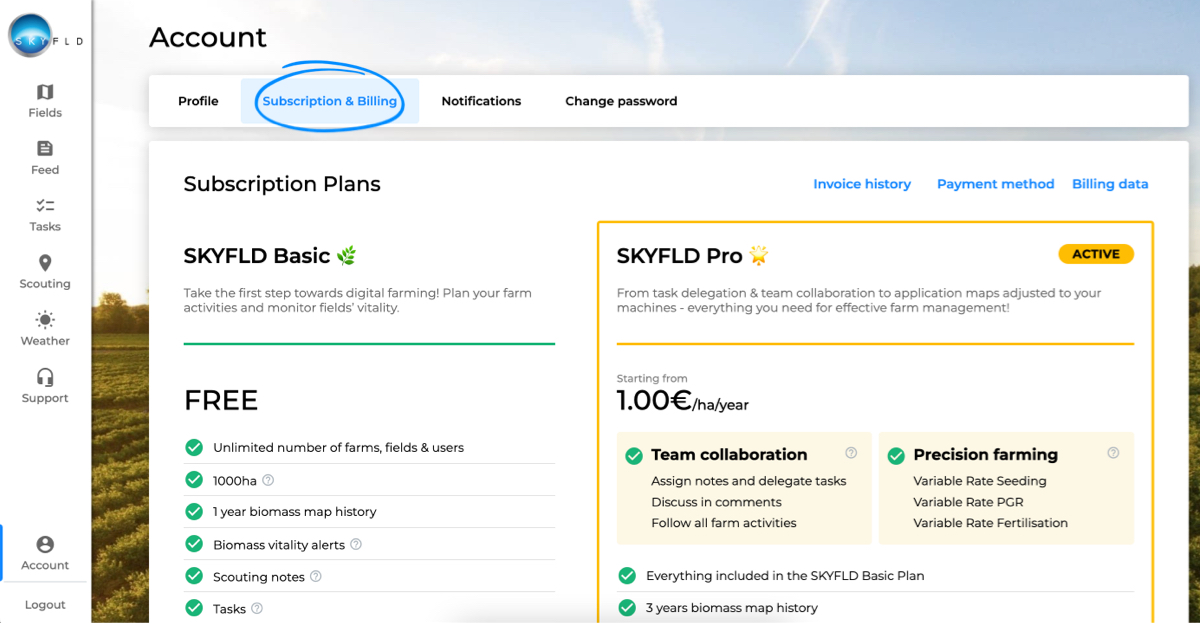This screenshot has width=1200, height=623.
Task: Click the help icon beside Scouting notes
Action: tap(316, 576)
